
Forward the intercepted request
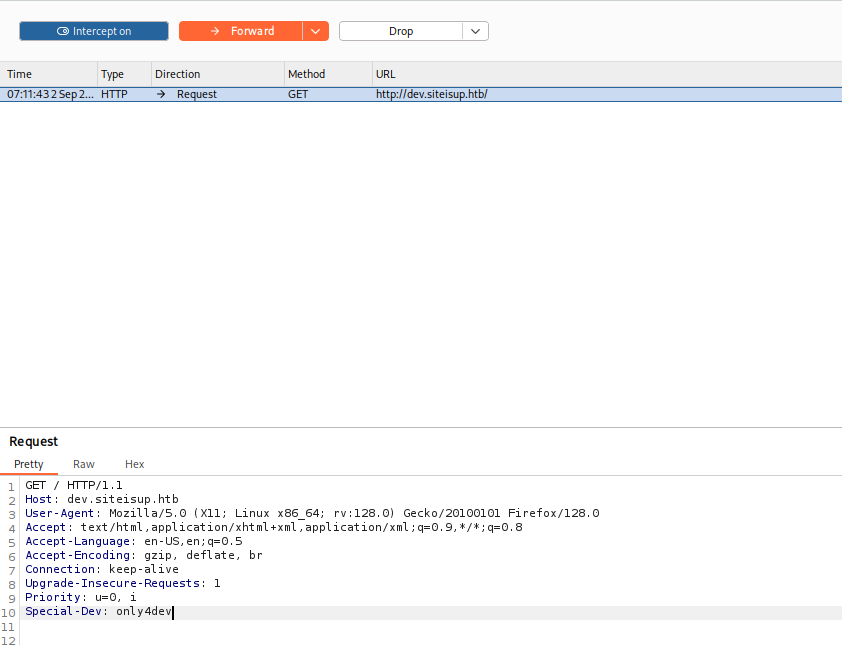pyautogui.click(x=241, y=31)
